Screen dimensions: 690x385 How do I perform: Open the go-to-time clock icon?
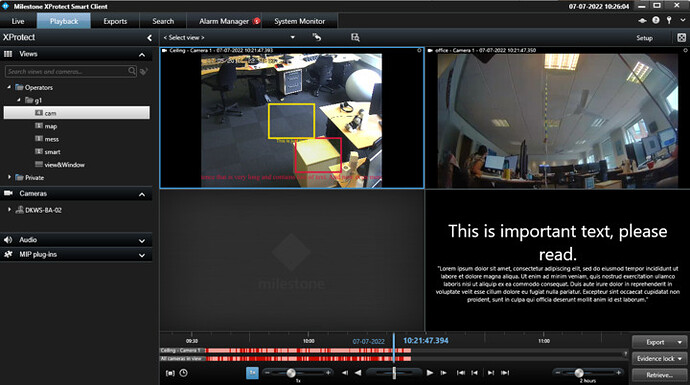point(184,373)
